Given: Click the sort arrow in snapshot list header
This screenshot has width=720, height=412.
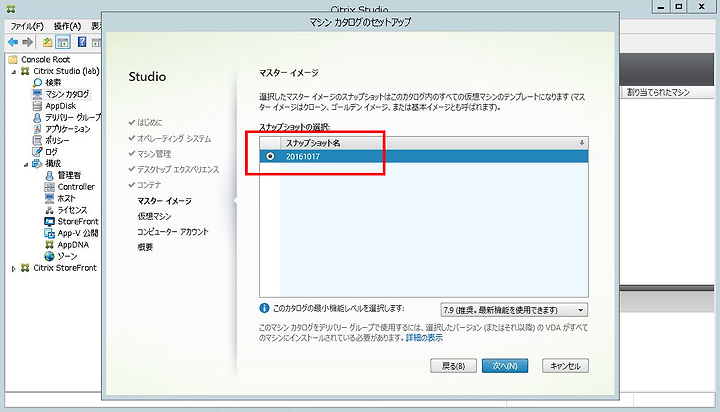Looking at the screenshot, I should tap(581, 143).
